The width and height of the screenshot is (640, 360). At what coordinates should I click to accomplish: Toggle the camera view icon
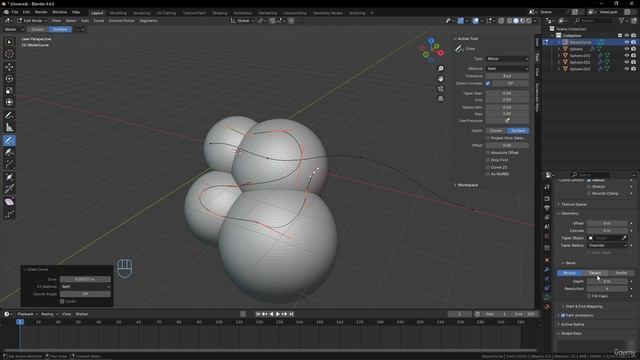(x=440, y=89)
